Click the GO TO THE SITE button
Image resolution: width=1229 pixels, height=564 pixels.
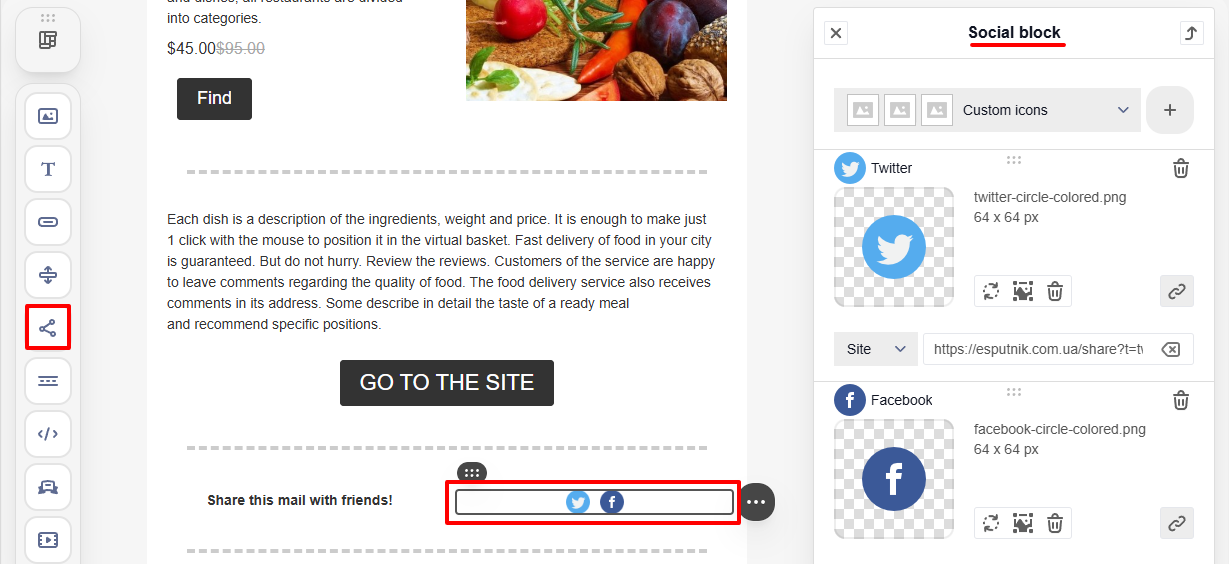pos(447,383)
